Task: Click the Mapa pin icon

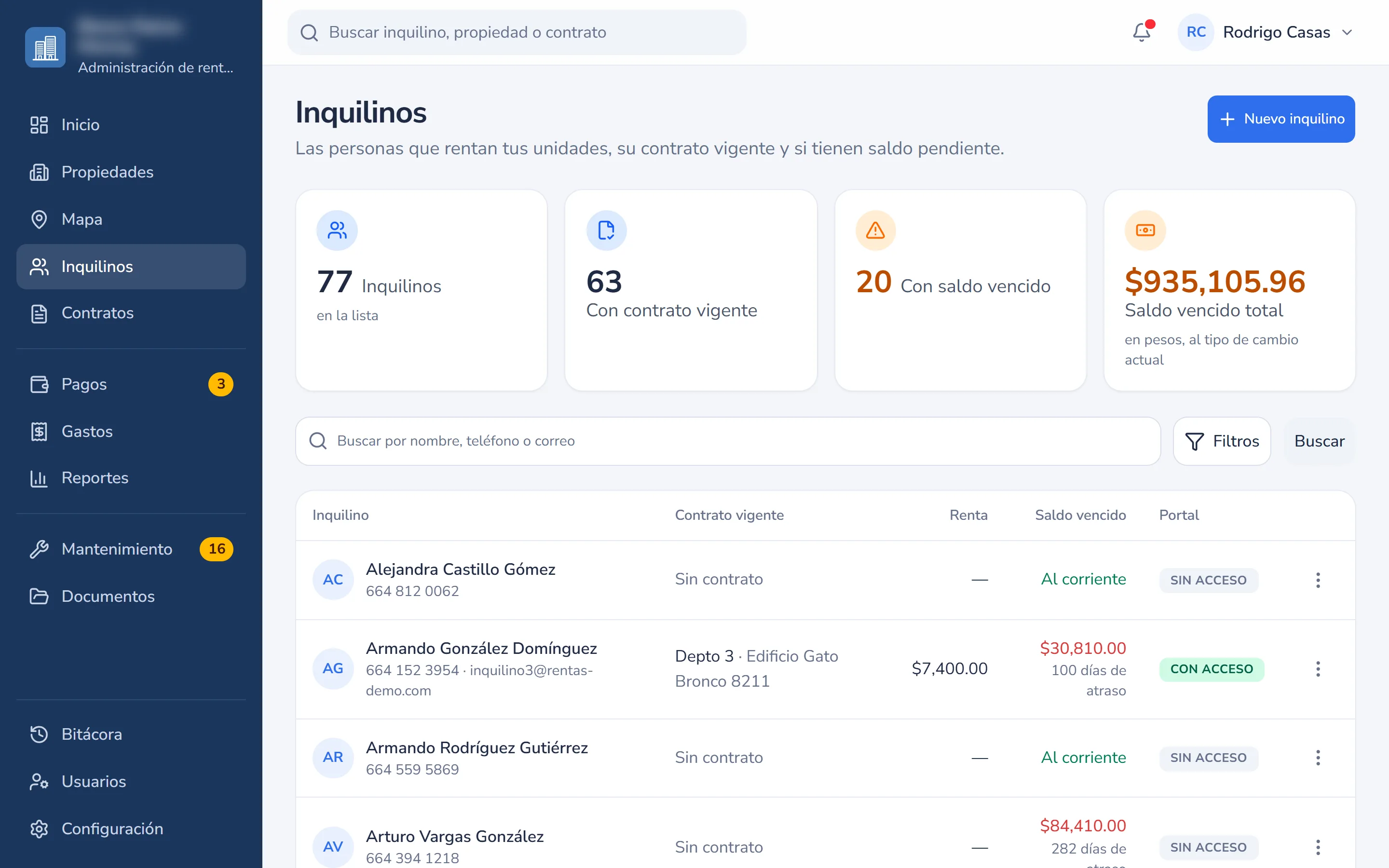Action: [39, 219]
